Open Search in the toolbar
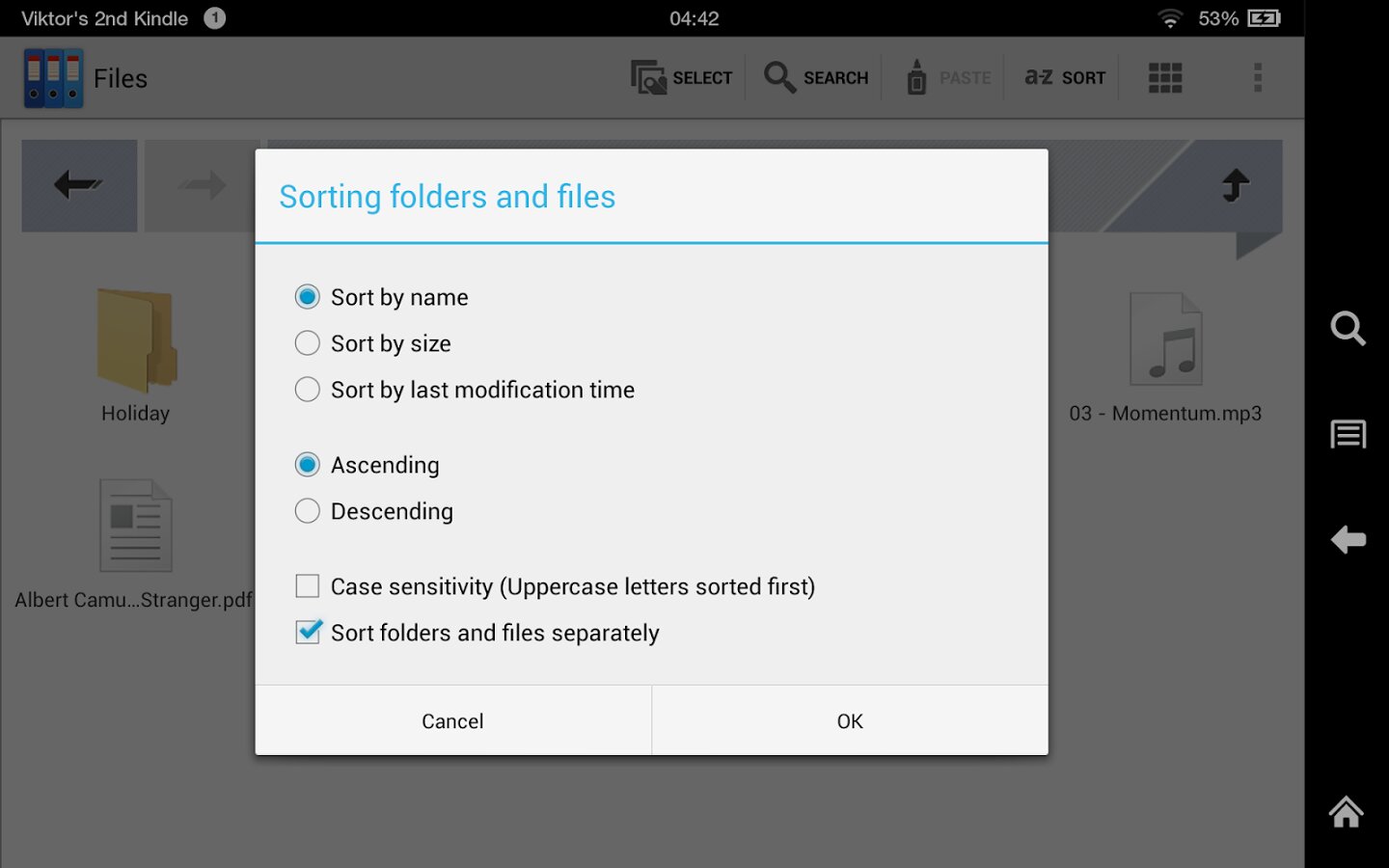1389x868 pixels. (x=816, y=78)
